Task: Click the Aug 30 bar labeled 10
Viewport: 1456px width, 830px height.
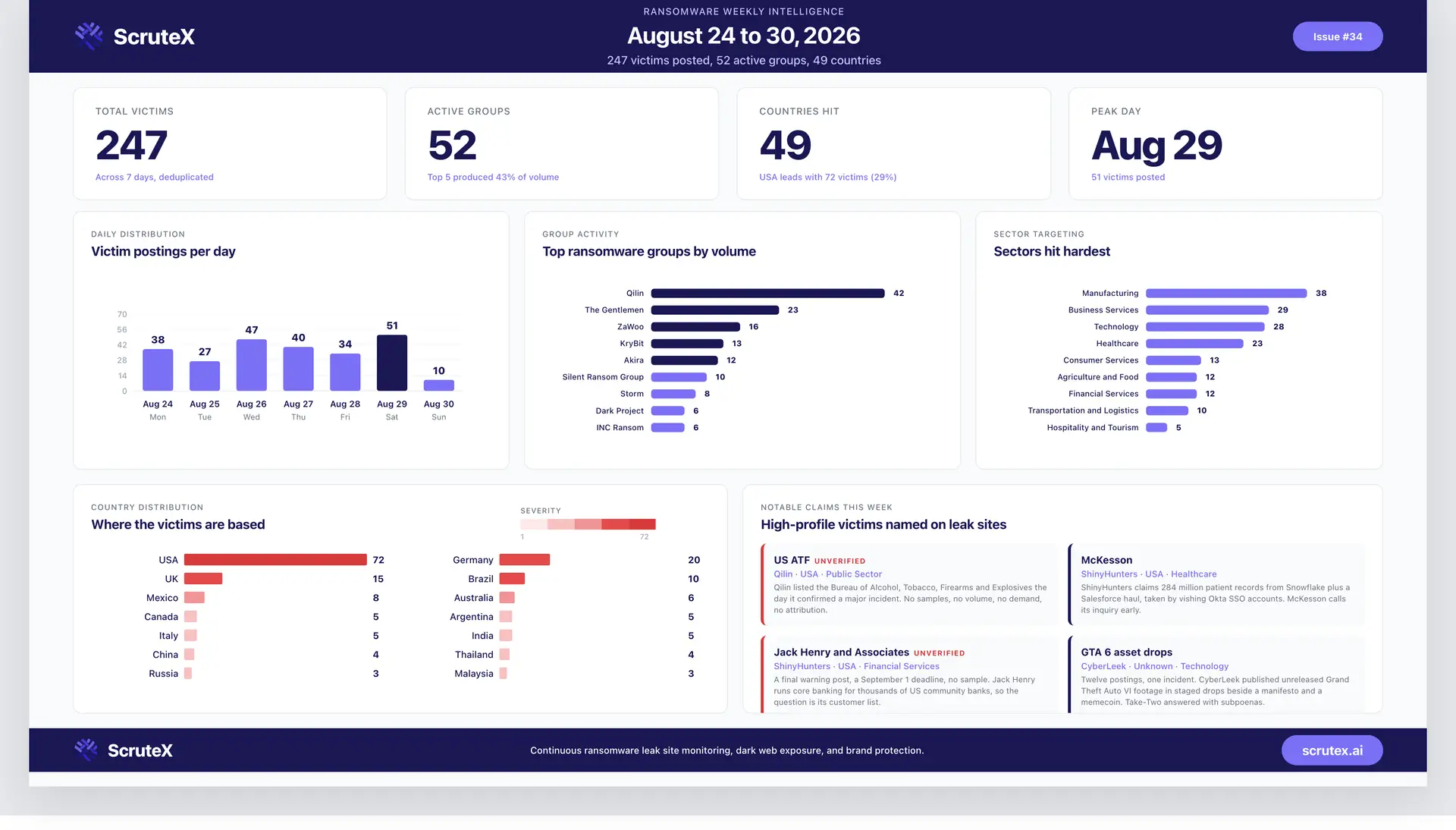Action: coord(439,385)
